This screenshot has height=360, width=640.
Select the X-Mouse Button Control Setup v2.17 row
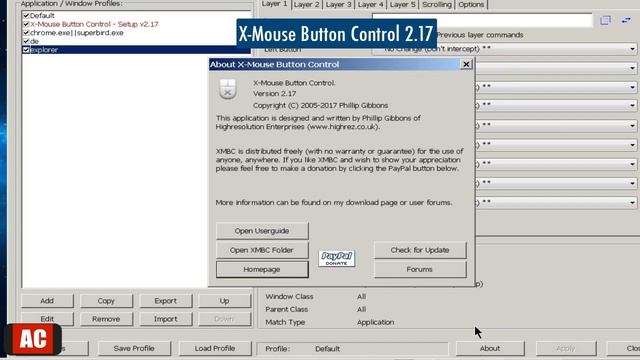point(94,24)
